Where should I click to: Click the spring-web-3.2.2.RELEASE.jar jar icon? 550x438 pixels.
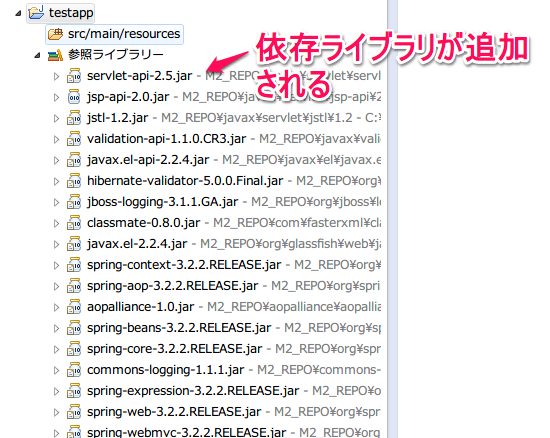click(x=74, y=412)
